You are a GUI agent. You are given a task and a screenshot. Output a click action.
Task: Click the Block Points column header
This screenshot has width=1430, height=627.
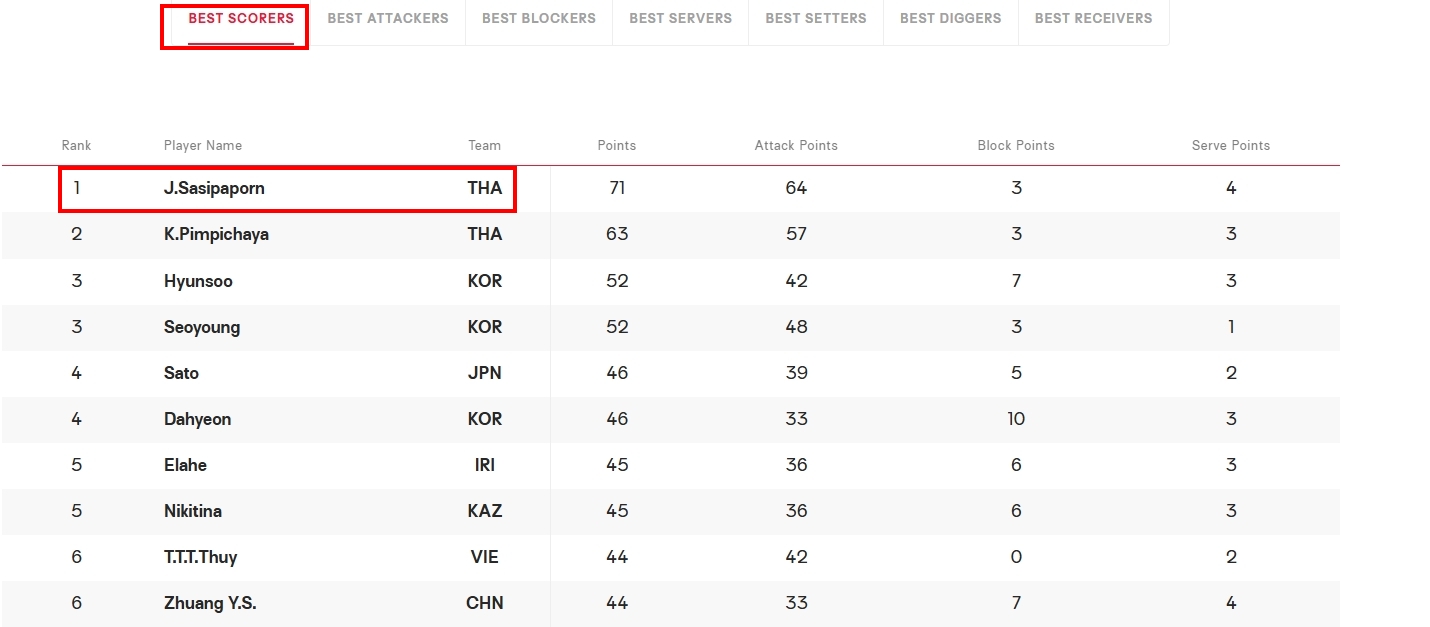(x=1016, y=145)
